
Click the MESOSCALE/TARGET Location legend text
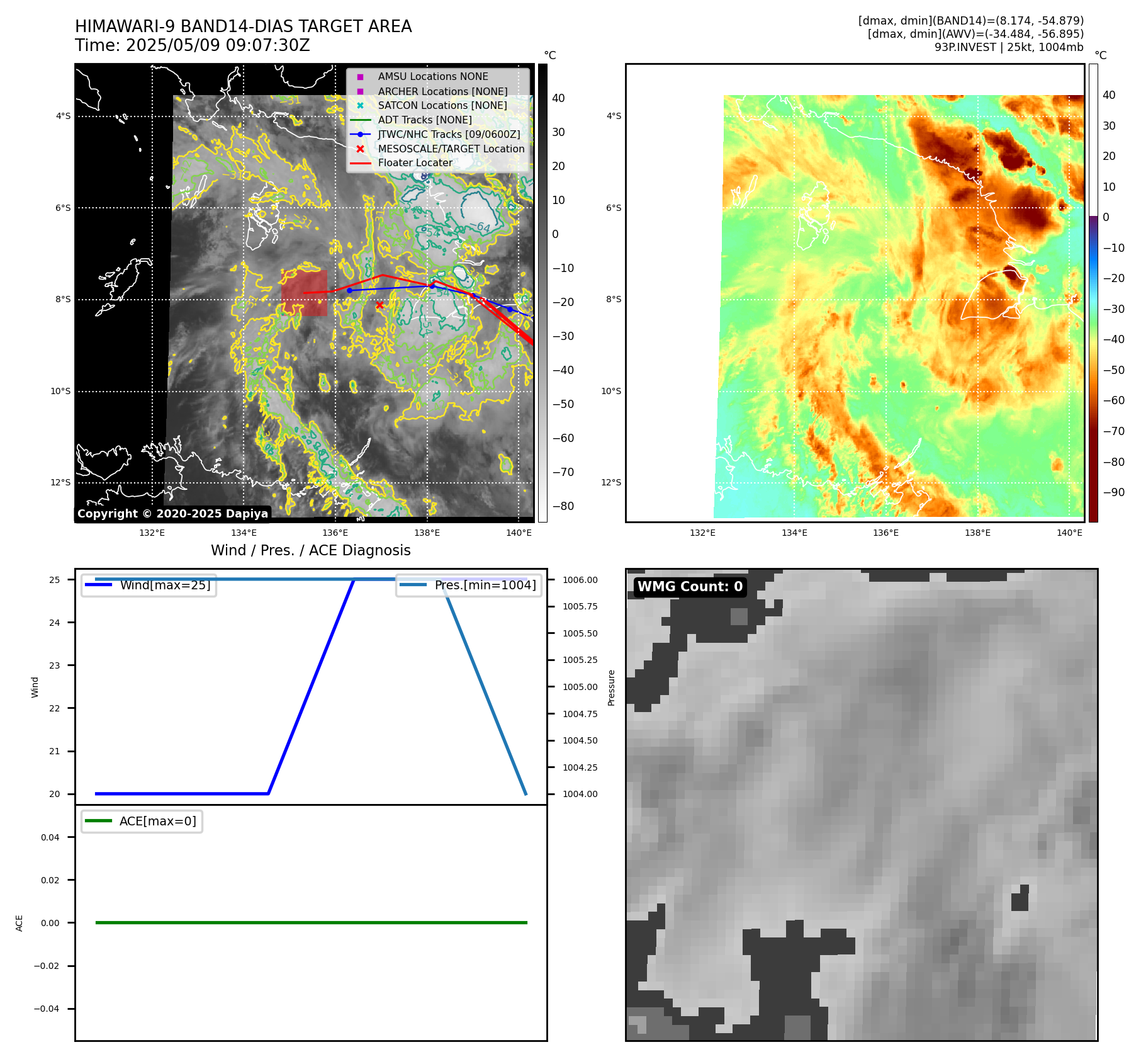(451, 149)
